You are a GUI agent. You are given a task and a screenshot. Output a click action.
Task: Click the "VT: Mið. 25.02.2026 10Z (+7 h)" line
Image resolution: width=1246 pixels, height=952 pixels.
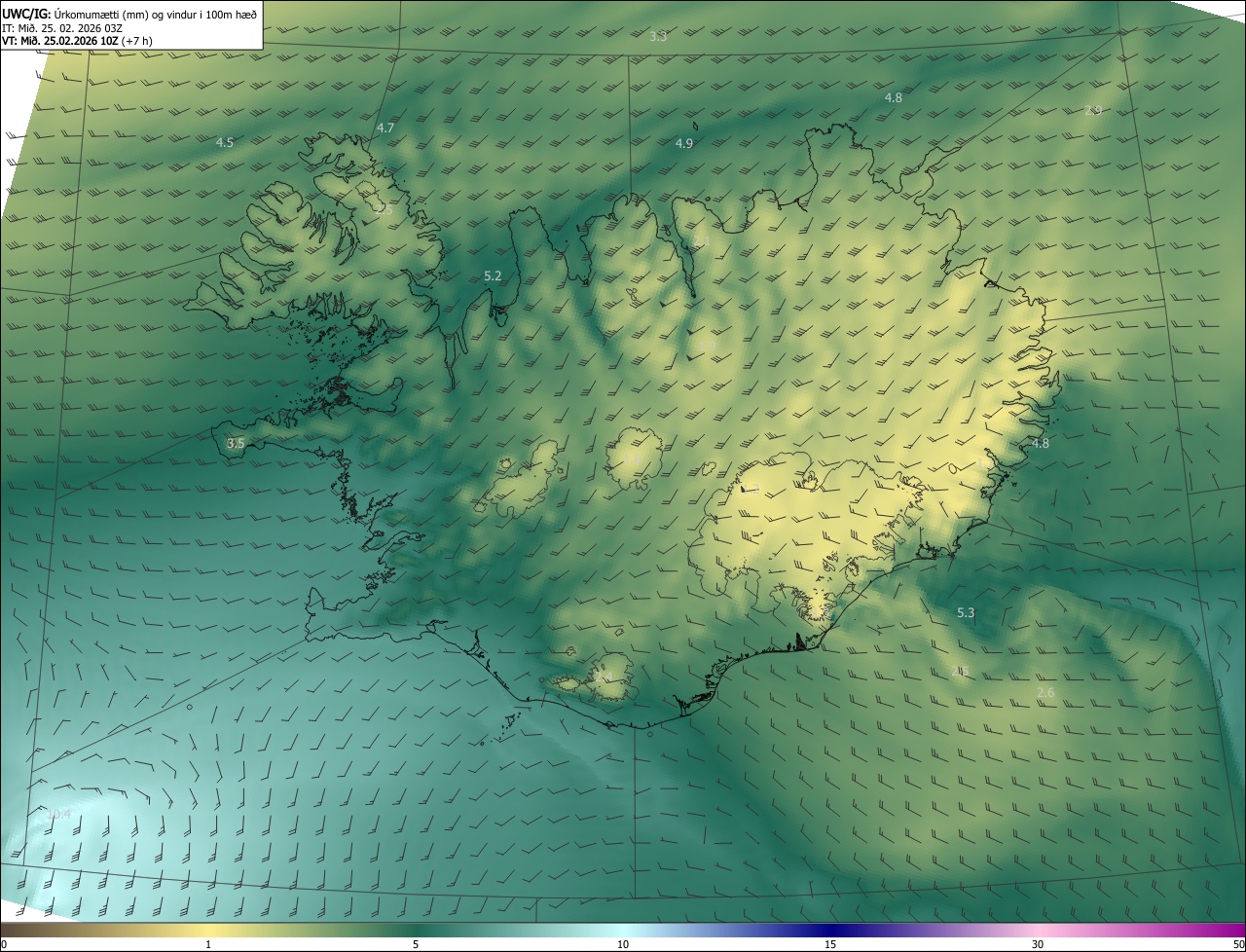pyautogui.click(x=77, y=41)
